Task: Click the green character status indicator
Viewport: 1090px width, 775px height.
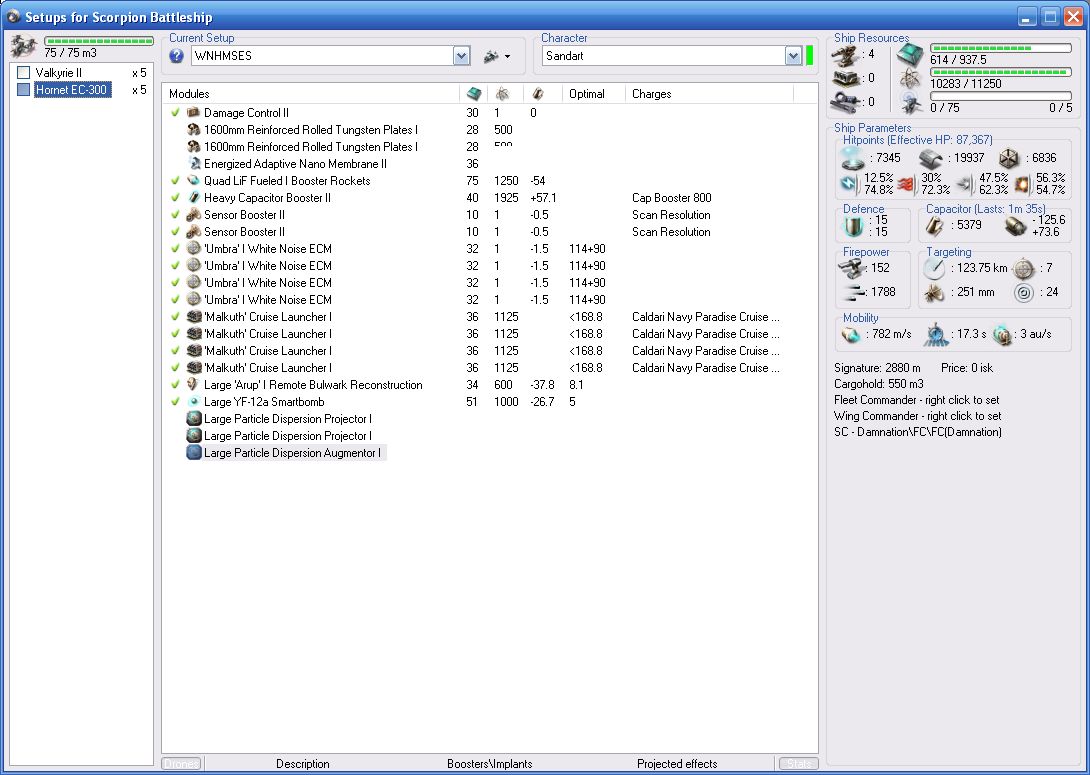Action: (x=809, y=56)
